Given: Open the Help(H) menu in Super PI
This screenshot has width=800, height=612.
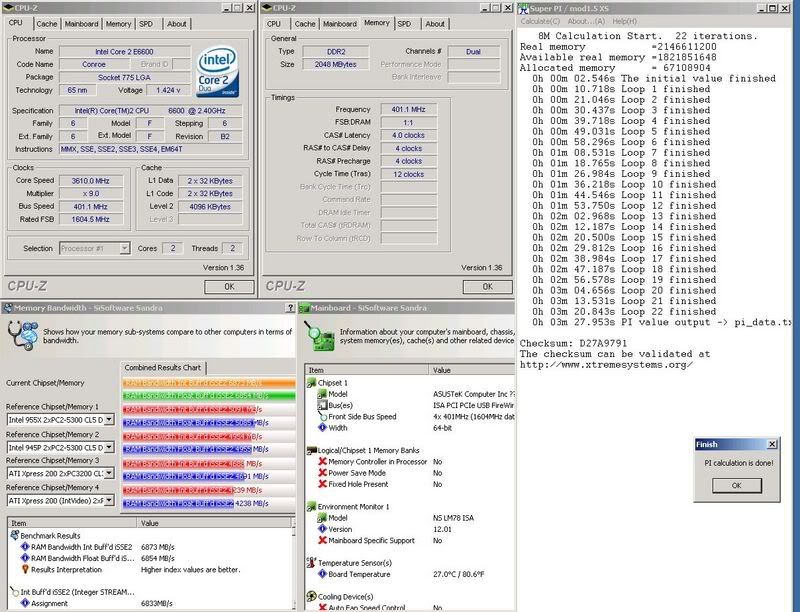Looking at the screenshot, I should tap(624, 21).
